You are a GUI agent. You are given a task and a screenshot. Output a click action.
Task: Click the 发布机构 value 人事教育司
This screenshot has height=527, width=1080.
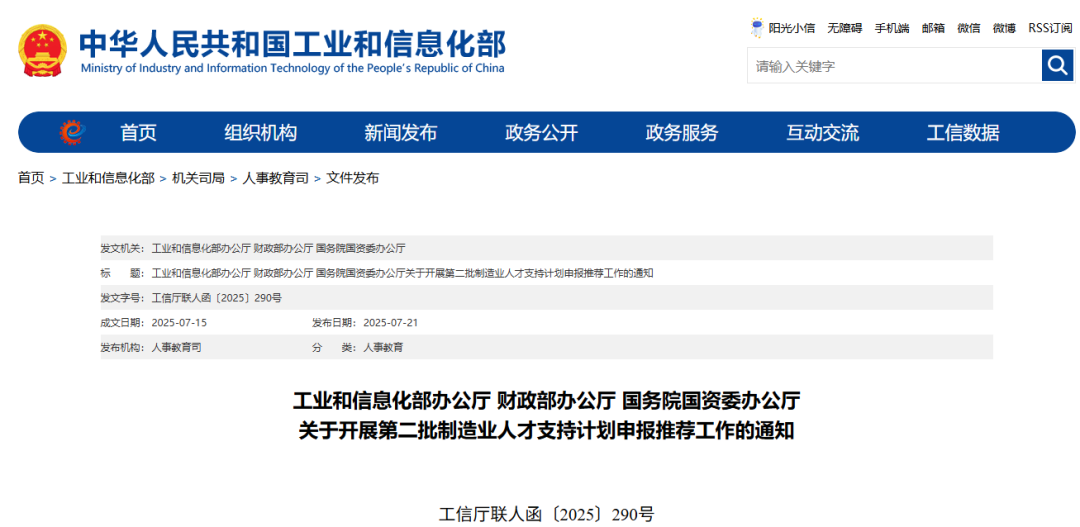coord(176,348)
